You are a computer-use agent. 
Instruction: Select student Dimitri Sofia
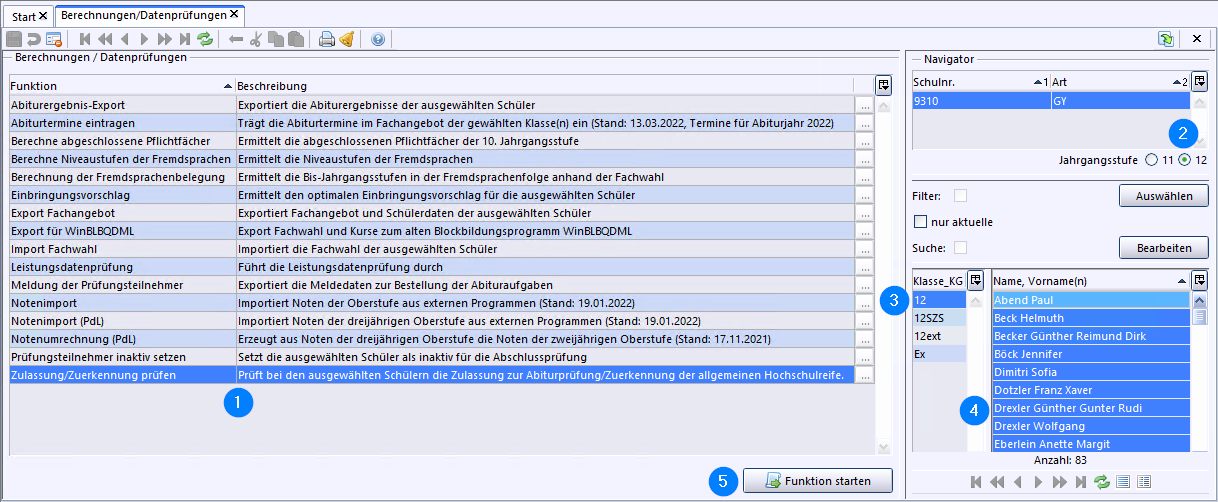1090,372
